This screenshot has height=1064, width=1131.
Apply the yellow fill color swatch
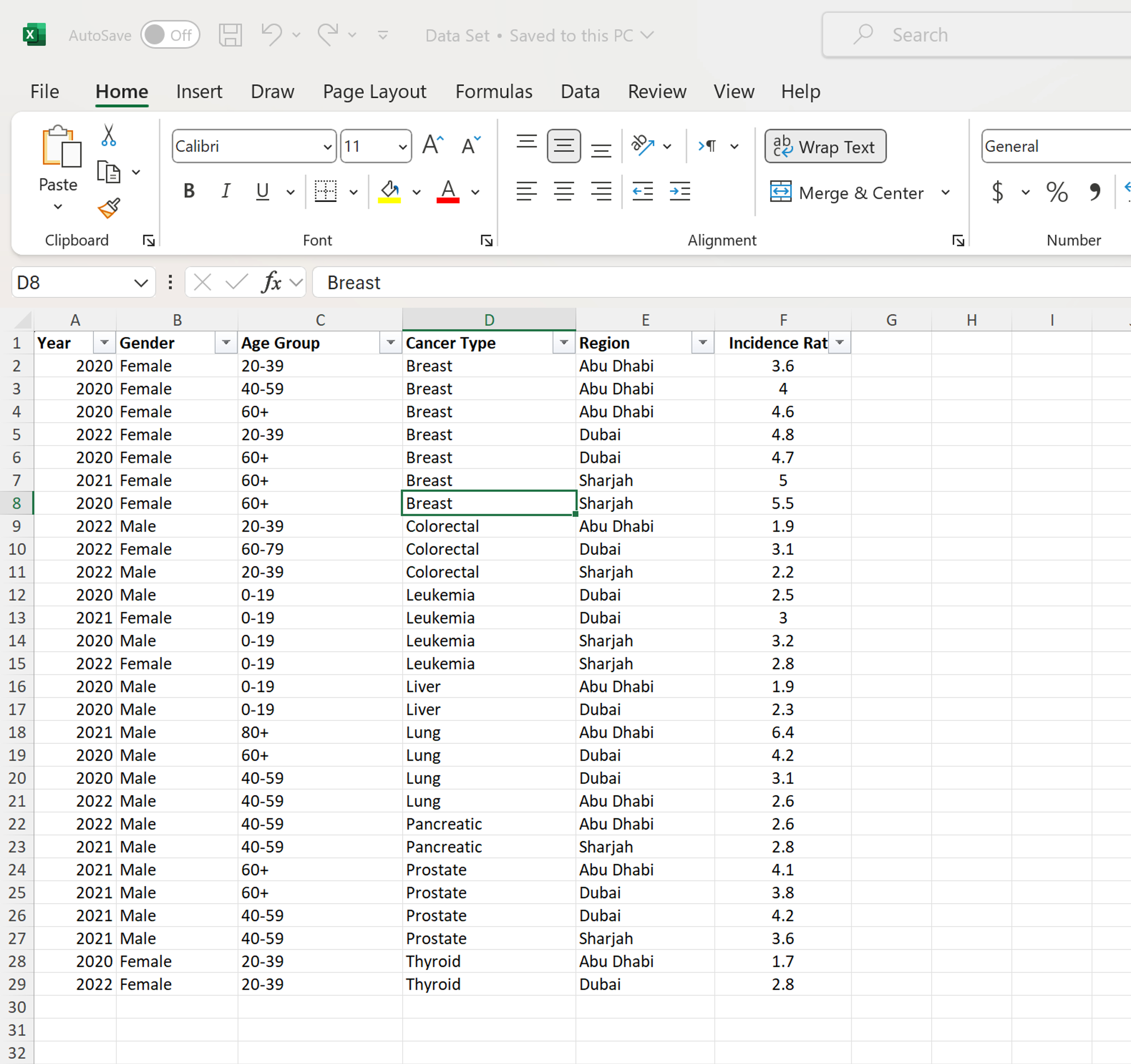pos(390,192)
